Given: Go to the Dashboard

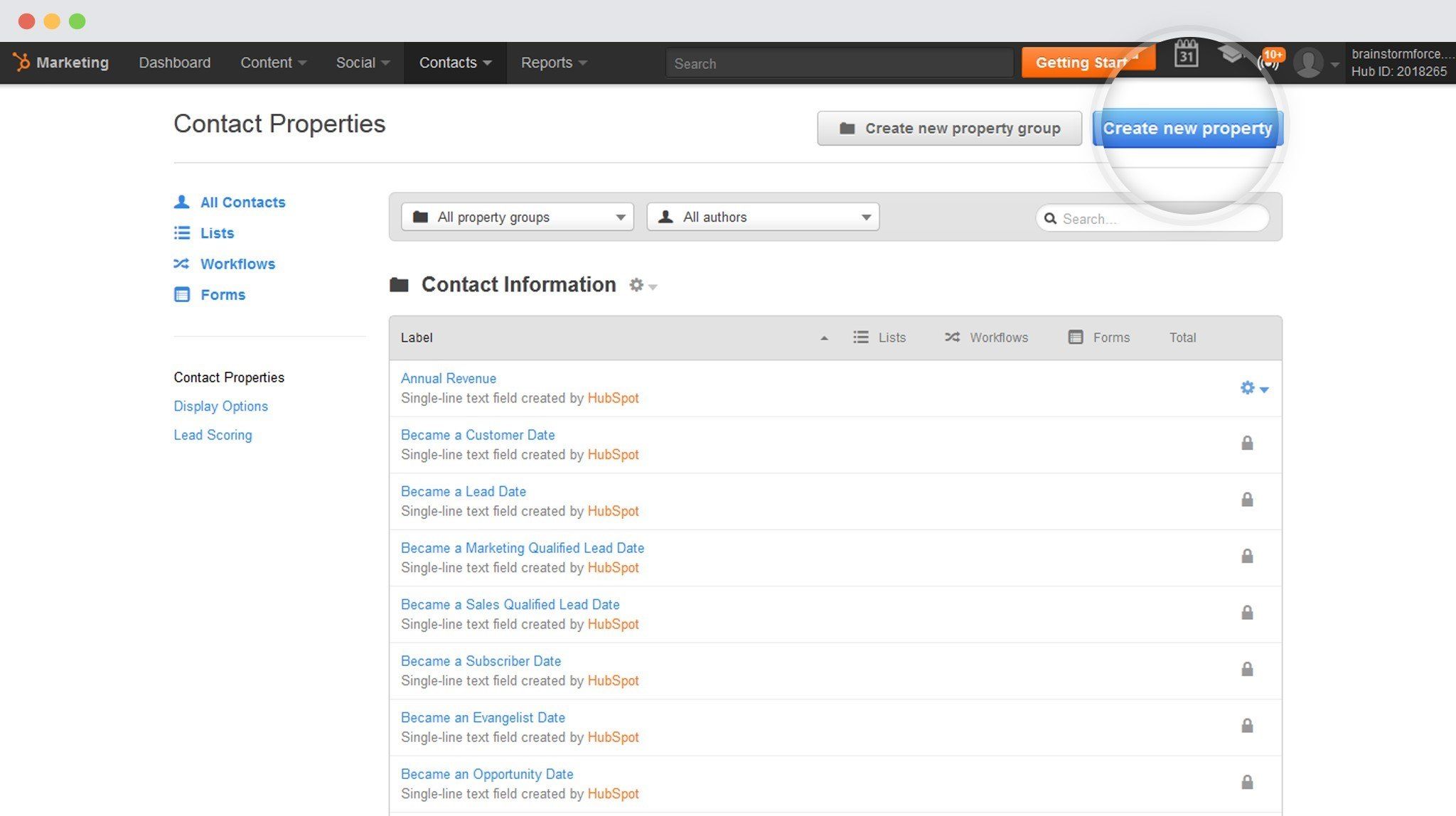Looking at the screenshot, I should tap(174, 63).
